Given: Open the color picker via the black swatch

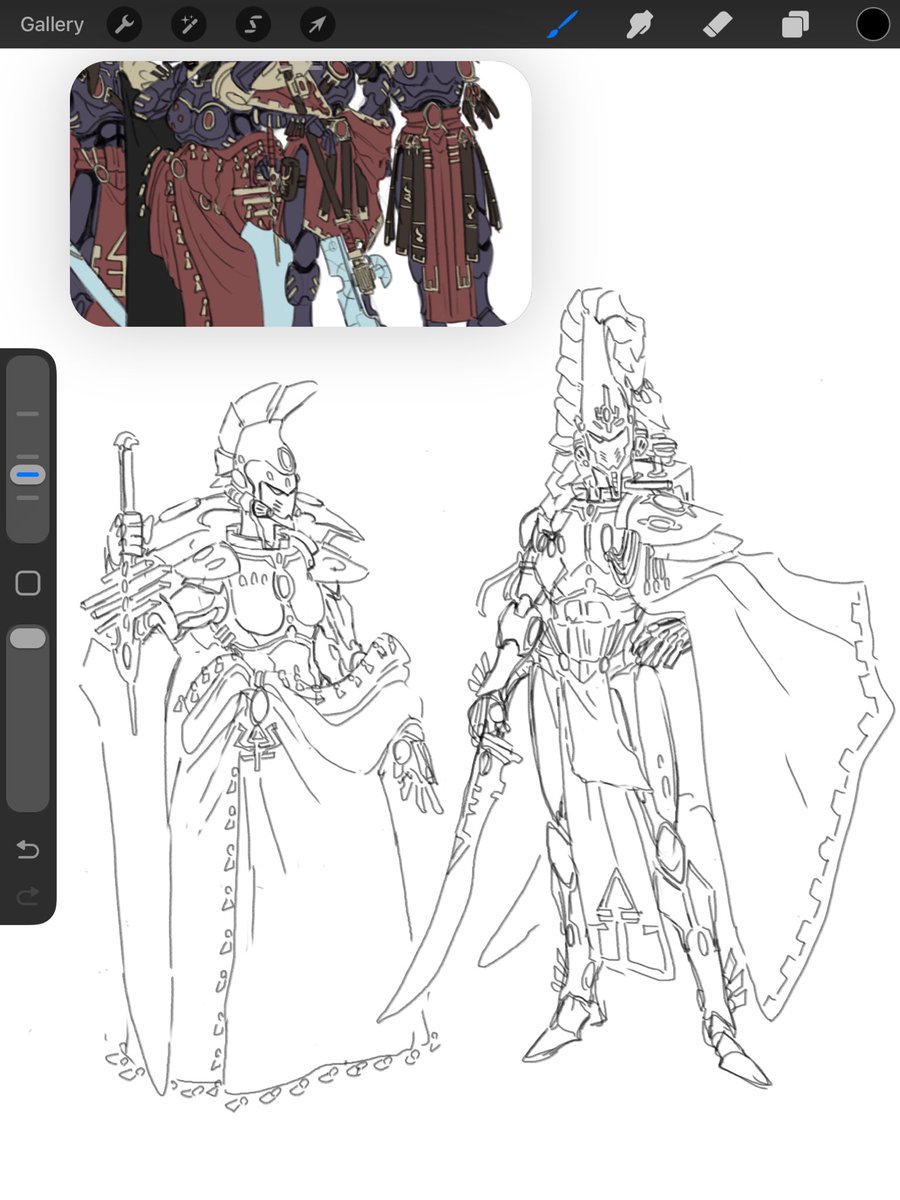Looking at the screenshot, I should click(x=872, y=24).
